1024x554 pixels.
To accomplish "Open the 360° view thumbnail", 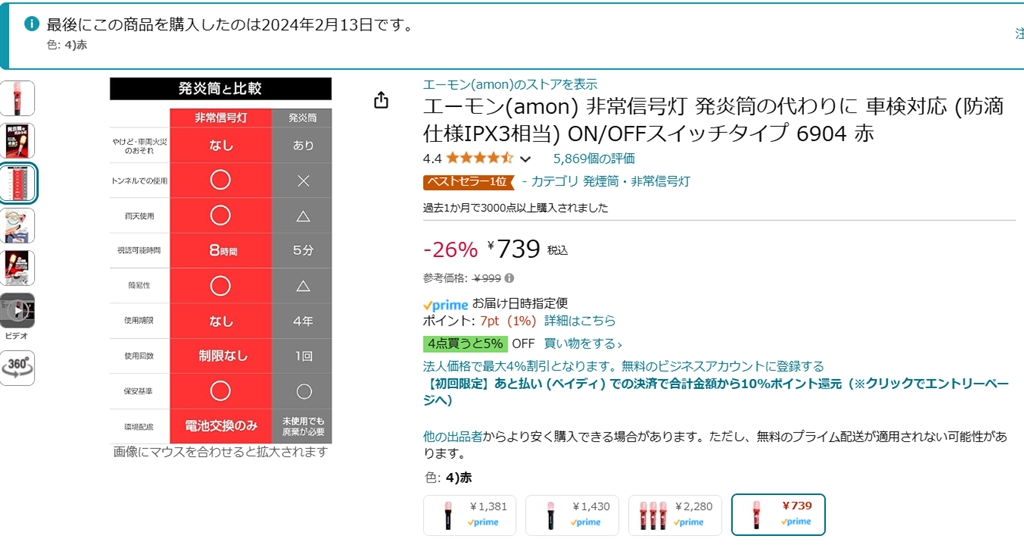I will (17, 367).
